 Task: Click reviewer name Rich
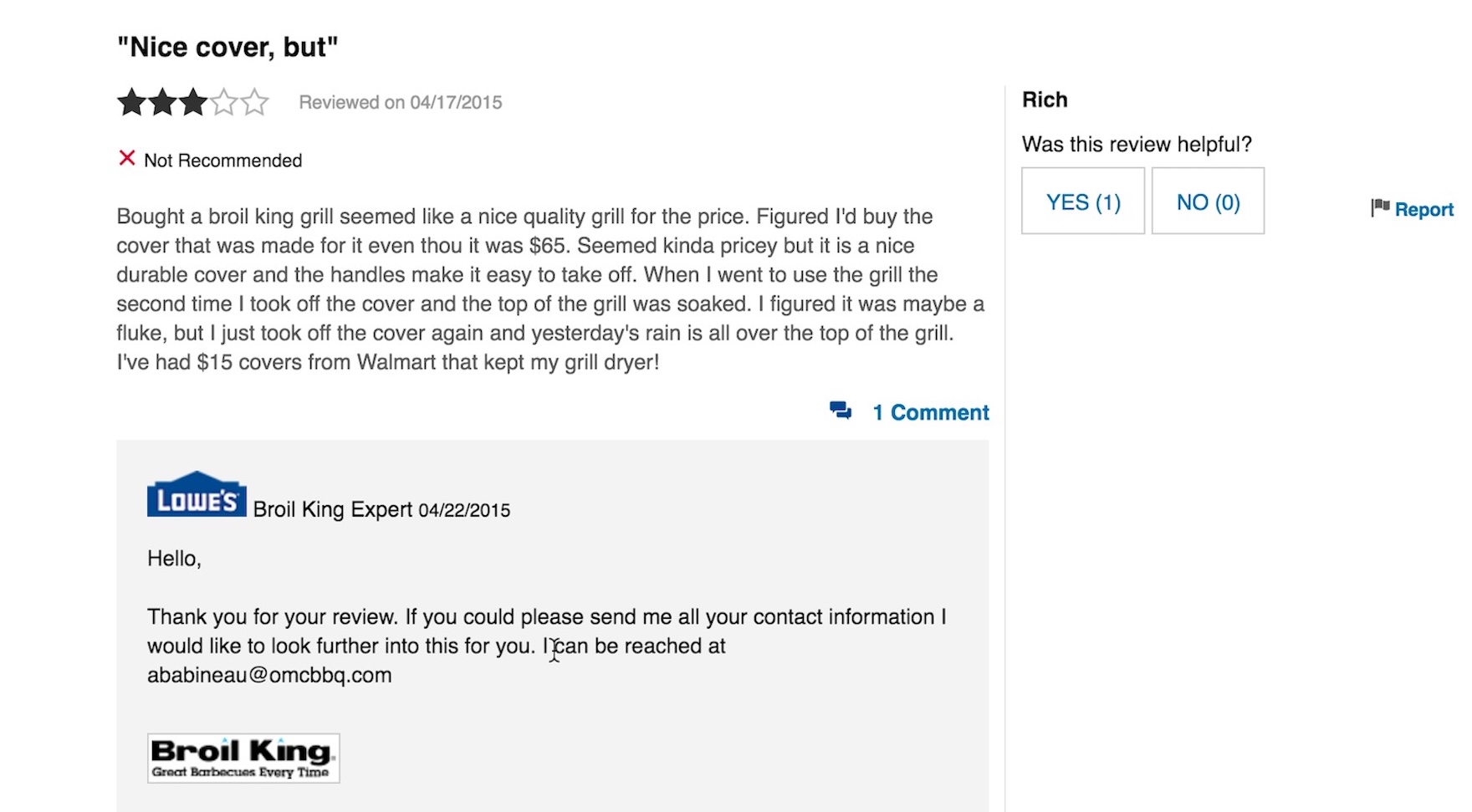[x=1045, y=100]
